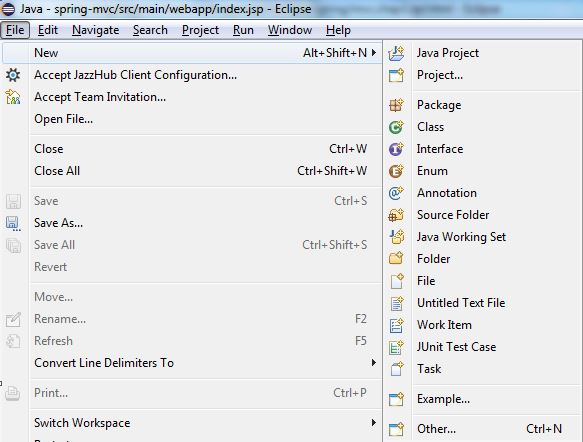Click the greyed Save All icon
The image size is (583, 442).
13,245
